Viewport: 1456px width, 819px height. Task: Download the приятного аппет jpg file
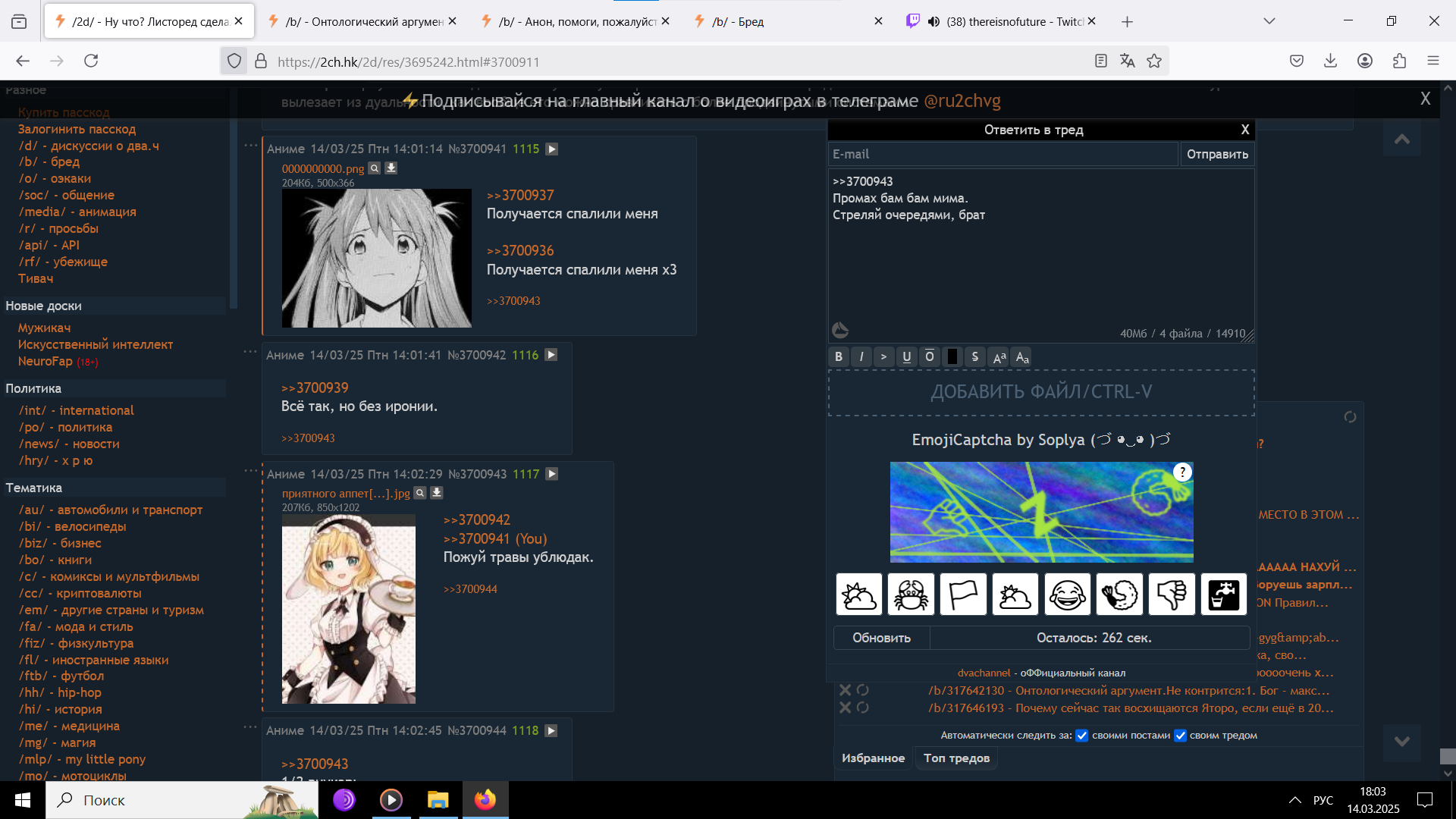tap(437, 493)
